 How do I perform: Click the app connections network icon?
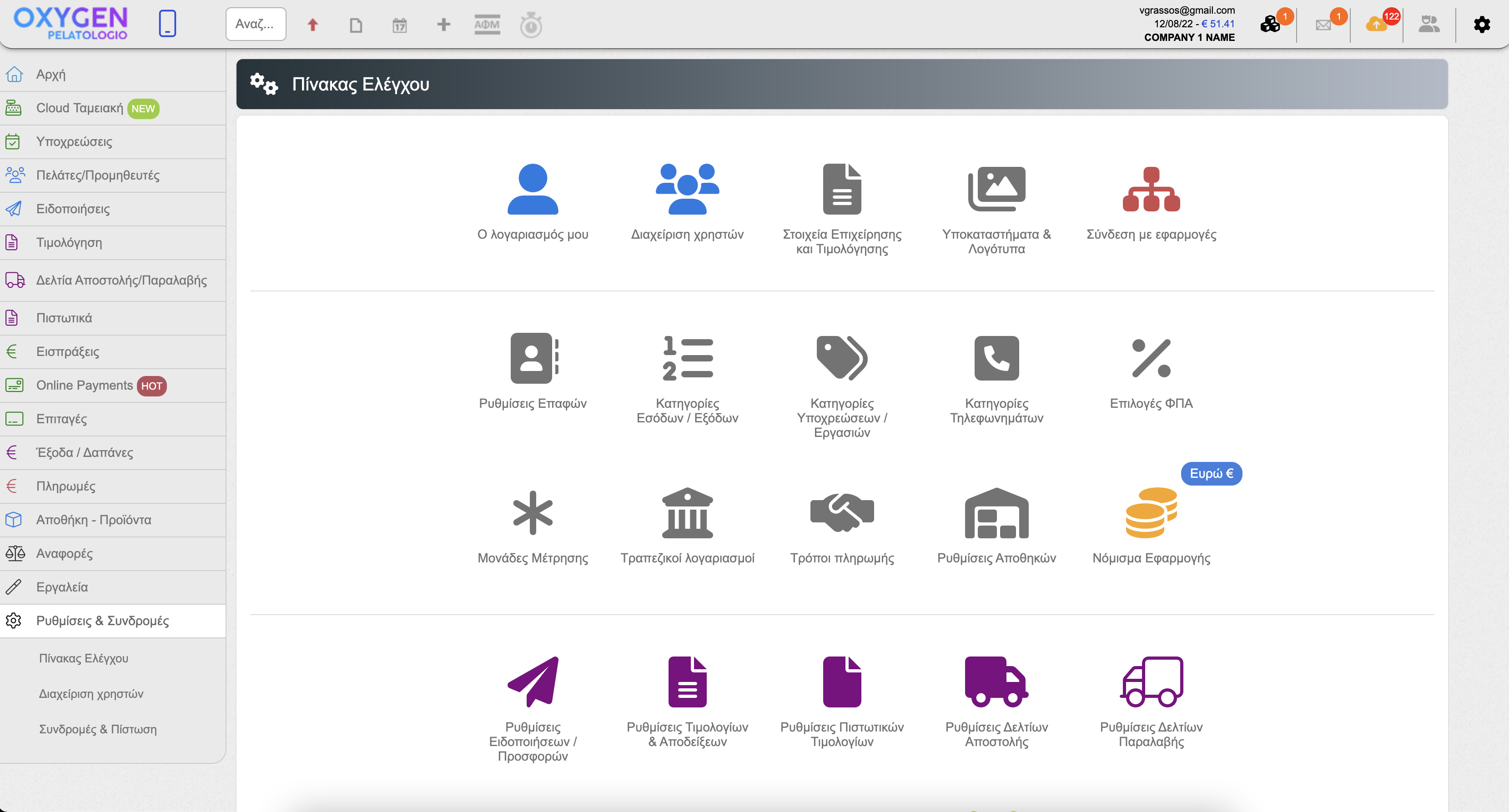point(1151,189)
